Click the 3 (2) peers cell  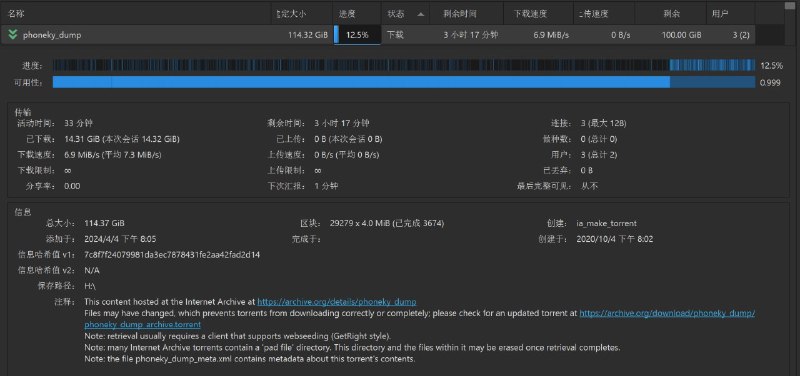point(741,35)
